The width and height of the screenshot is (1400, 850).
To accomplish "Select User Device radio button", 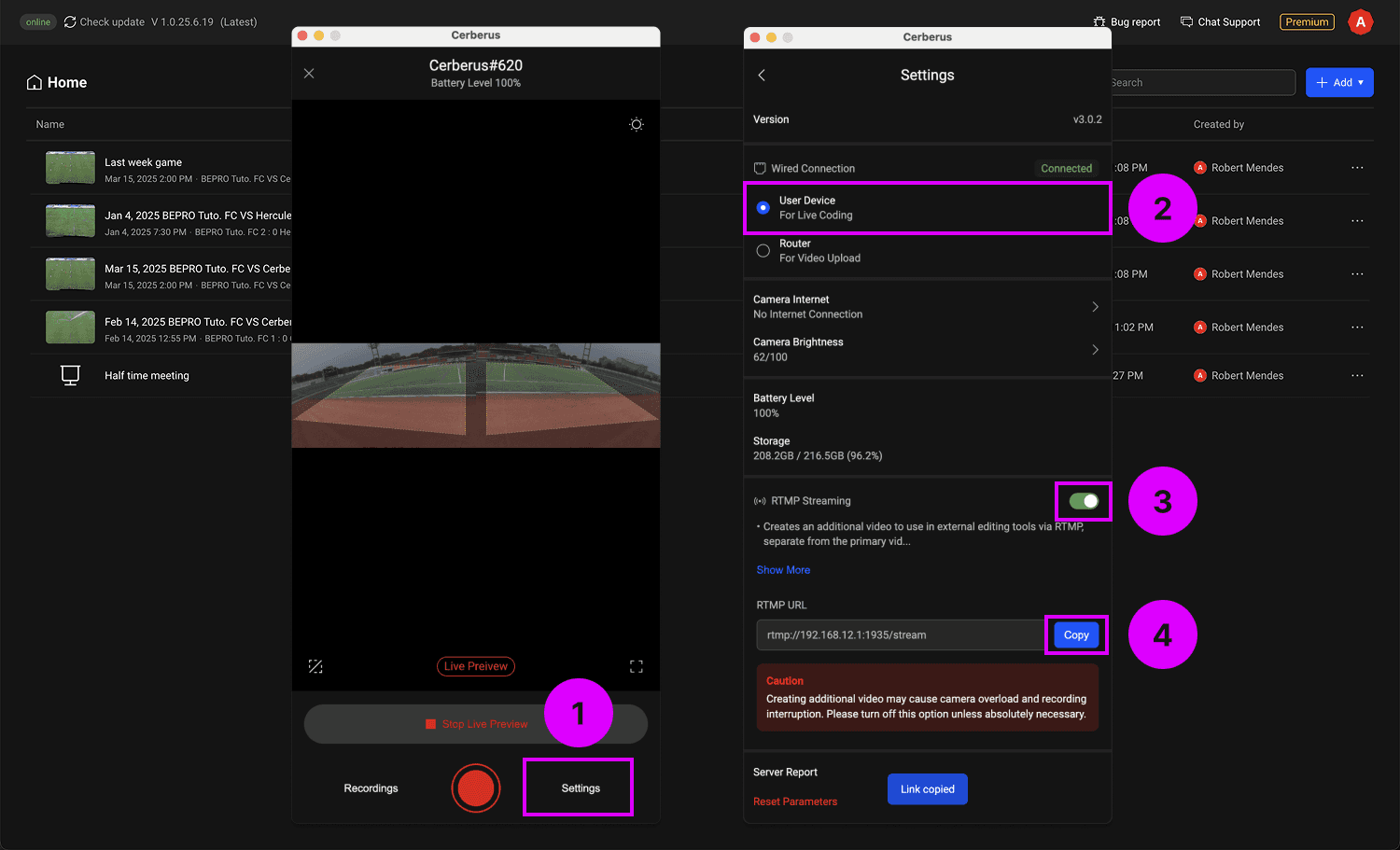I will 763,207.
